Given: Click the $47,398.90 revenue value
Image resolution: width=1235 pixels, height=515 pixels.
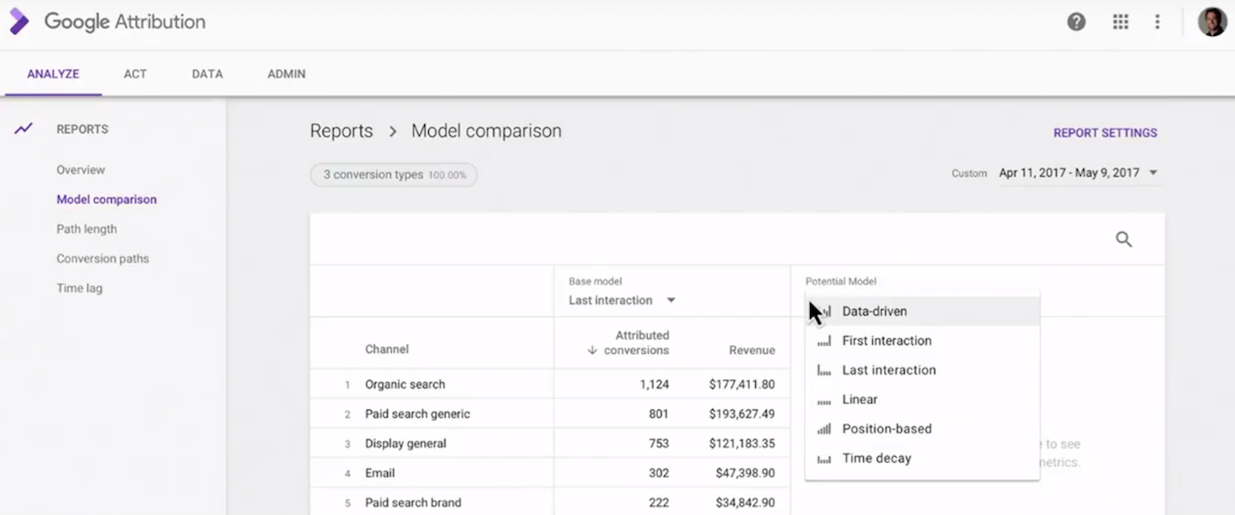Looking at the screenshot, I should tap(746, 473).
